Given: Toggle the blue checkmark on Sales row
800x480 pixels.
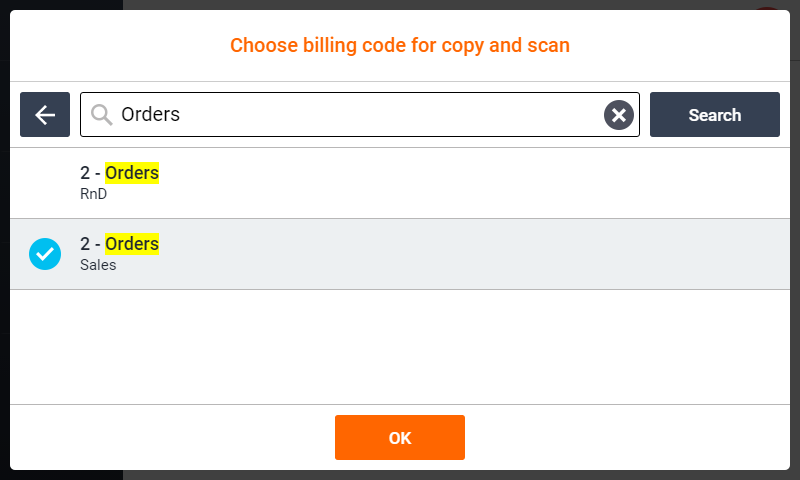Looking at the screenshot, I should click(45, 254).
